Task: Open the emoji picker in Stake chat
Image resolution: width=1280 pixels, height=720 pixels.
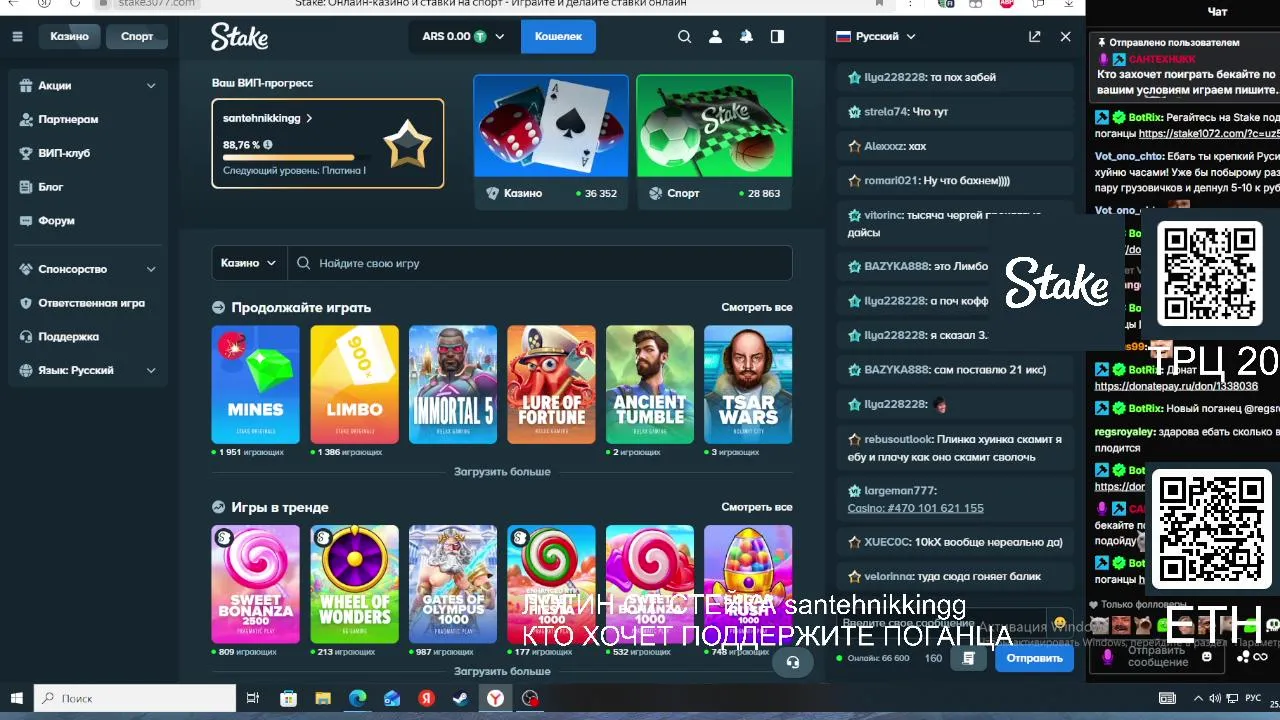Action: pyautogui.click(x=1060, y=623)
